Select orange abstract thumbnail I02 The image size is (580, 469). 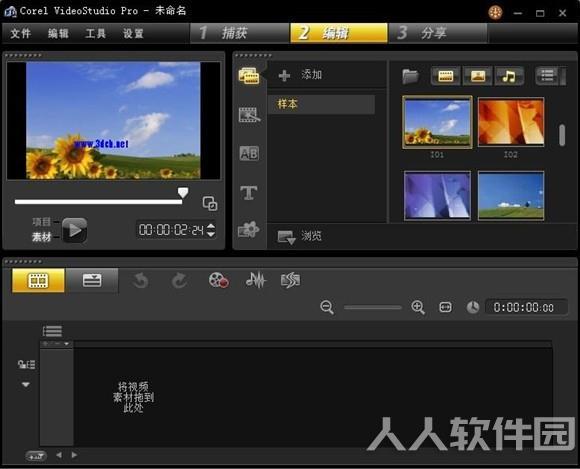click(x=511, y=122)
